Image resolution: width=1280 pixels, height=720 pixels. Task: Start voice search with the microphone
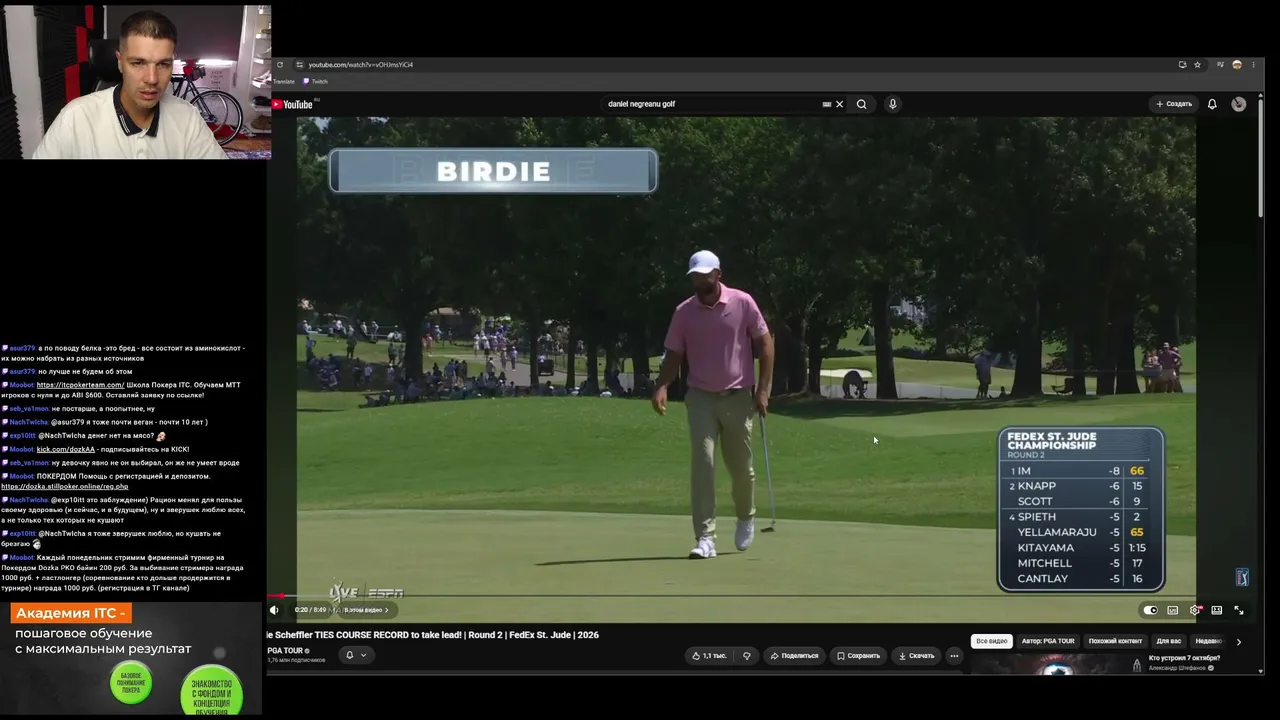893,104
